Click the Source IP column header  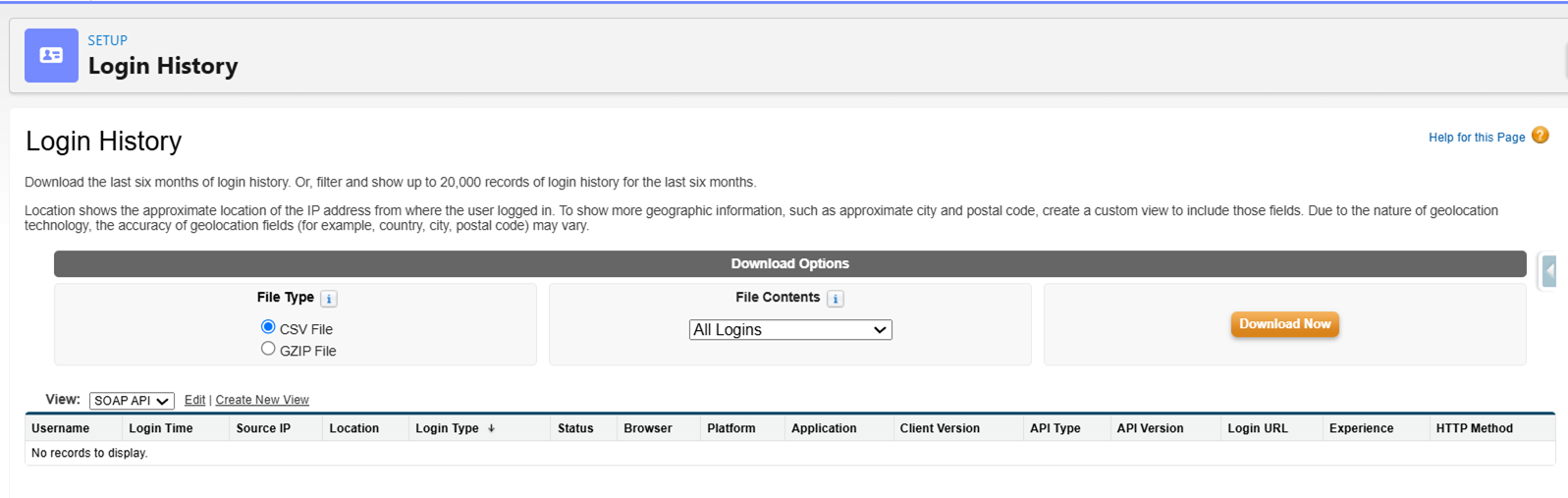[263, 428]
